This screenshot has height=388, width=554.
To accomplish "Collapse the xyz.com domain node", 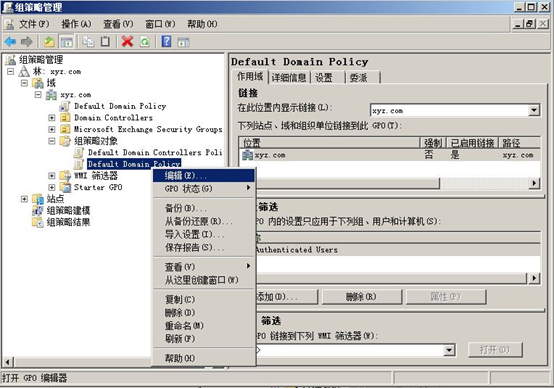I will coord(38,95).
